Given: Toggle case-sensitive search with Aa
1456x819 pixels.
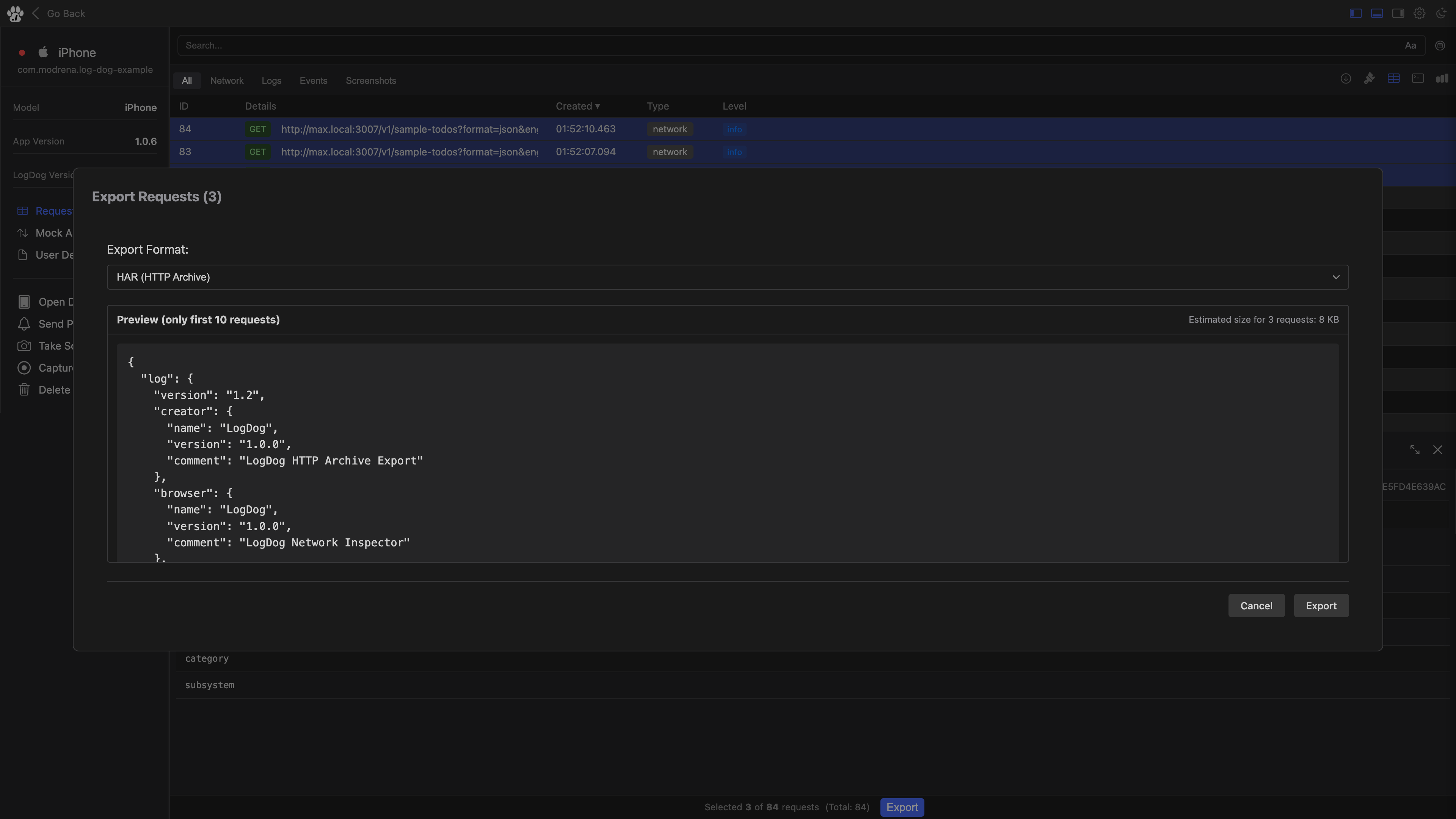Looking at the screenshot, I should point(1410,46).
